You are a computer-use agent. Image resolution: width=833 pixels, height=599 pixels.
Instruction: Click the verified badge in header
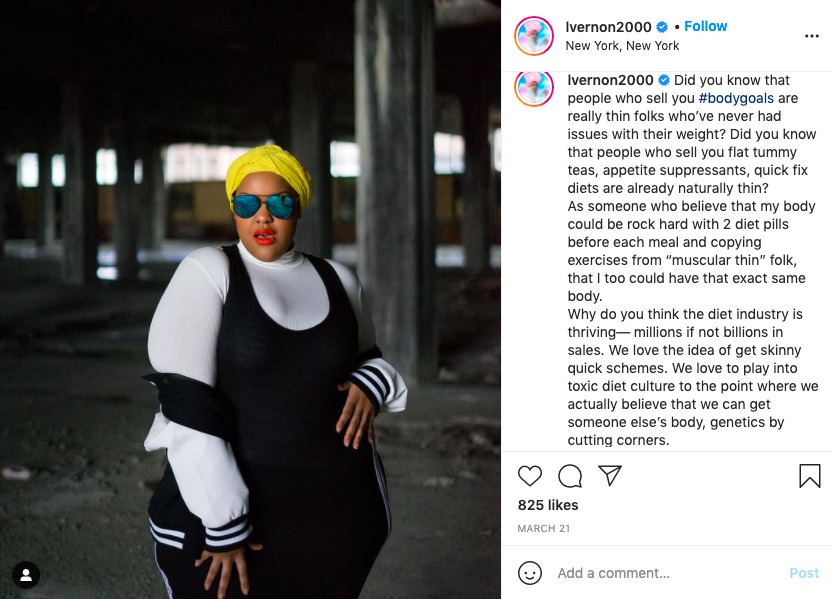tap(662, 27)
